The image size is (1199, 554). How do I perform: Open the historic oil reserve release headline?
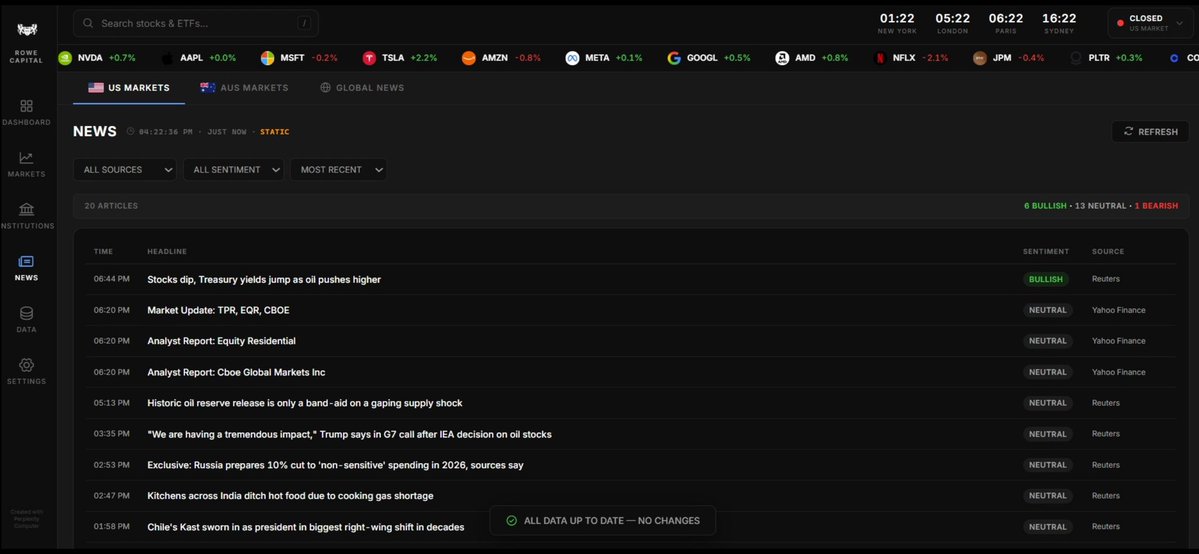(x=304, y=403)
